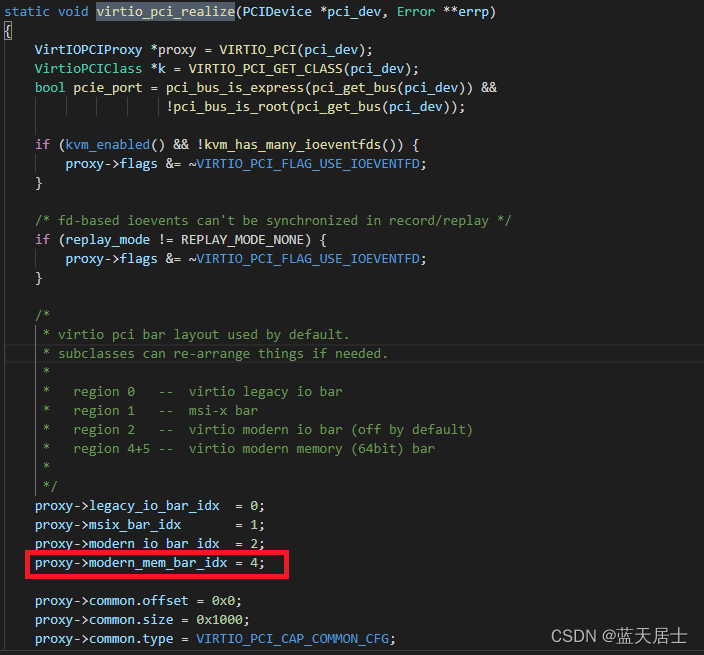Click the VirtIOPCIProxy type on the proxy declaration line
Screen dimensions: 704x655
[88, 49]
